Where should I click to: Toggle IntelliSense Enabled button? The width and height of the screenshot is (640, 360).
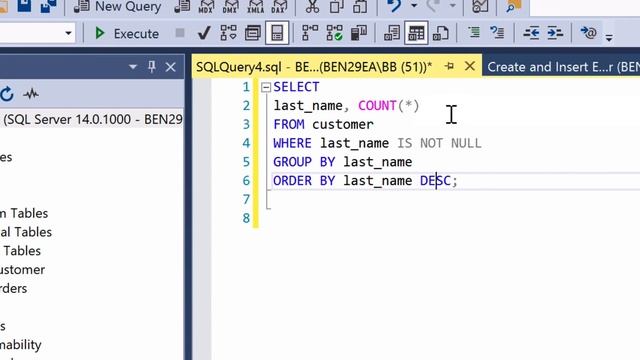(x=277, y=33)
